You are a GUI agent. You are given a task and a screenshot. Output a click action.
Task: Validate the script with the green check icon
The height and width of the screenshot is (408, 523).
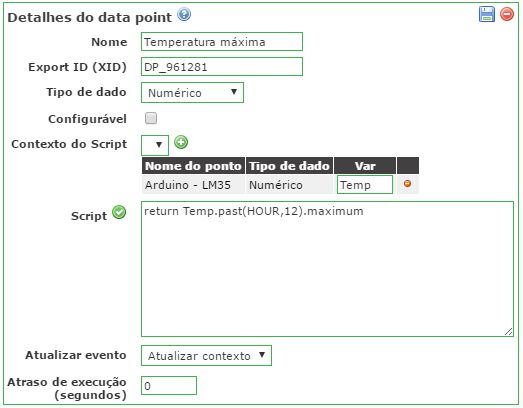(x=119, y=212)
